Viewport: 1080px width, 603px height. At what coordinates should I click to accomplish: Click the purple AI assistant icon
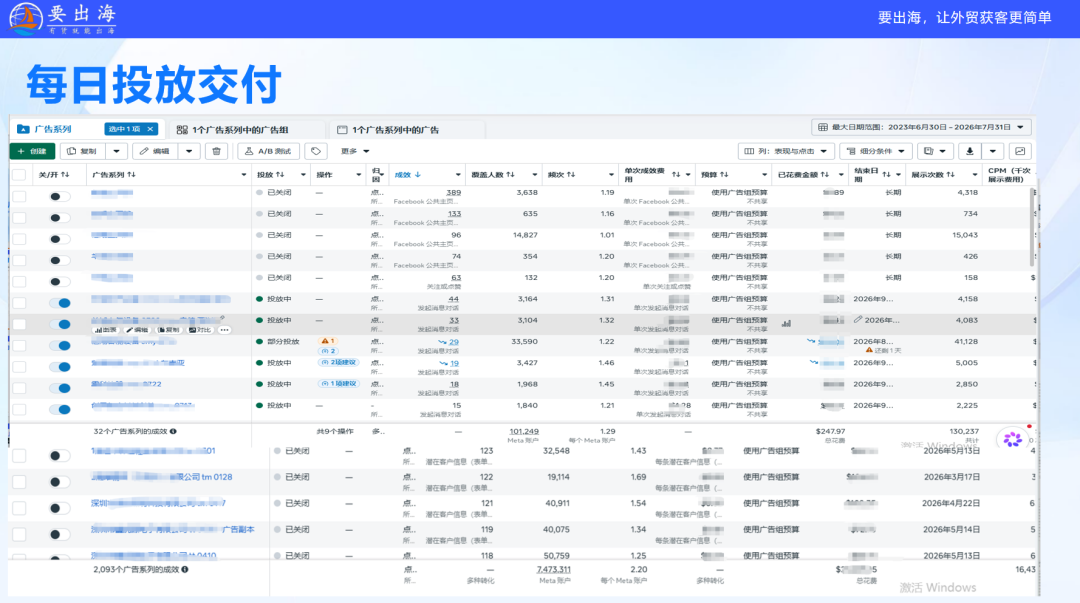click(x=1012, y=439)
